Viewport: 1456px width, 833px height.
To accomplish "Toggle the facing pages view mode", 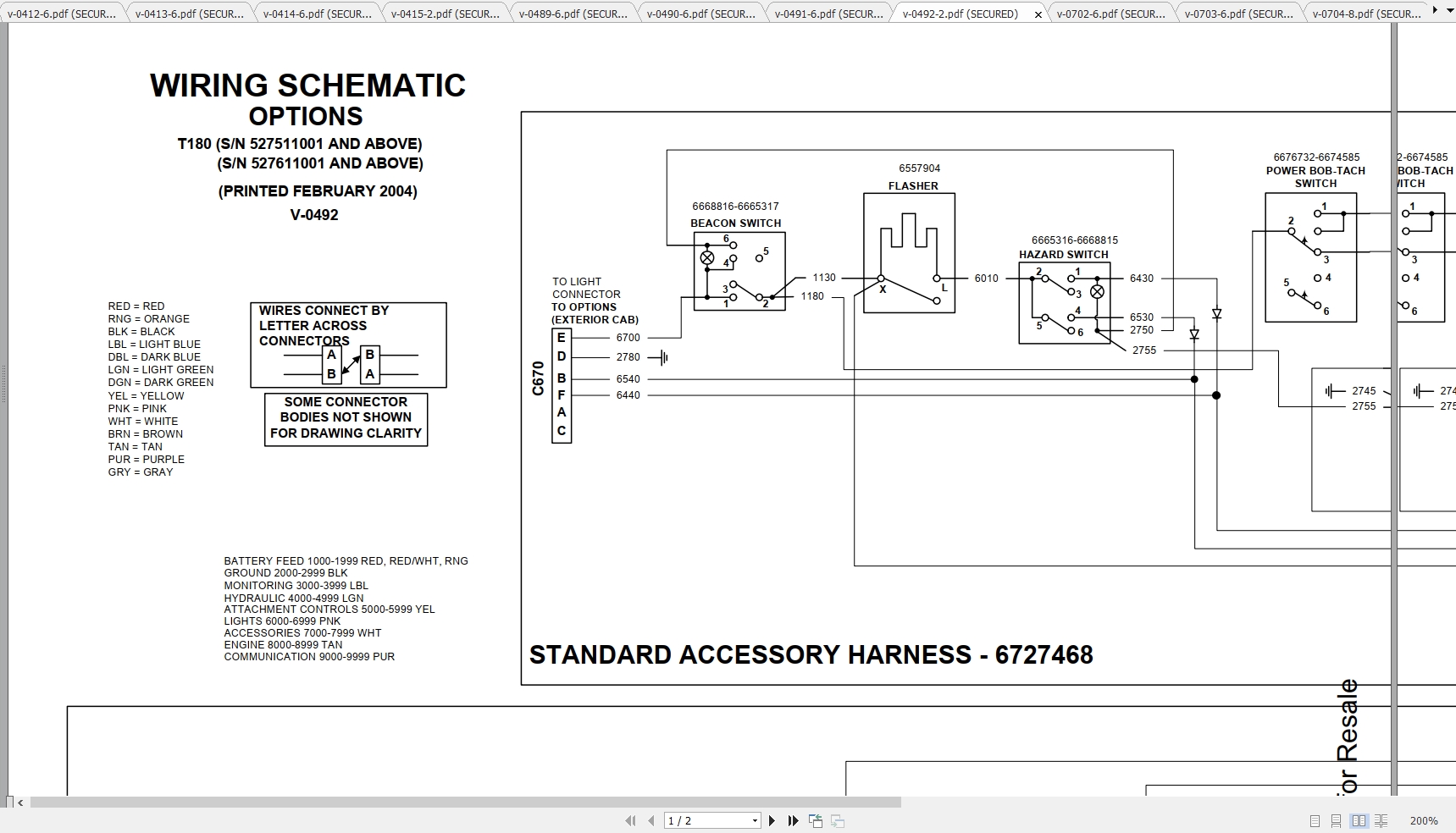I will (1359, 821).
